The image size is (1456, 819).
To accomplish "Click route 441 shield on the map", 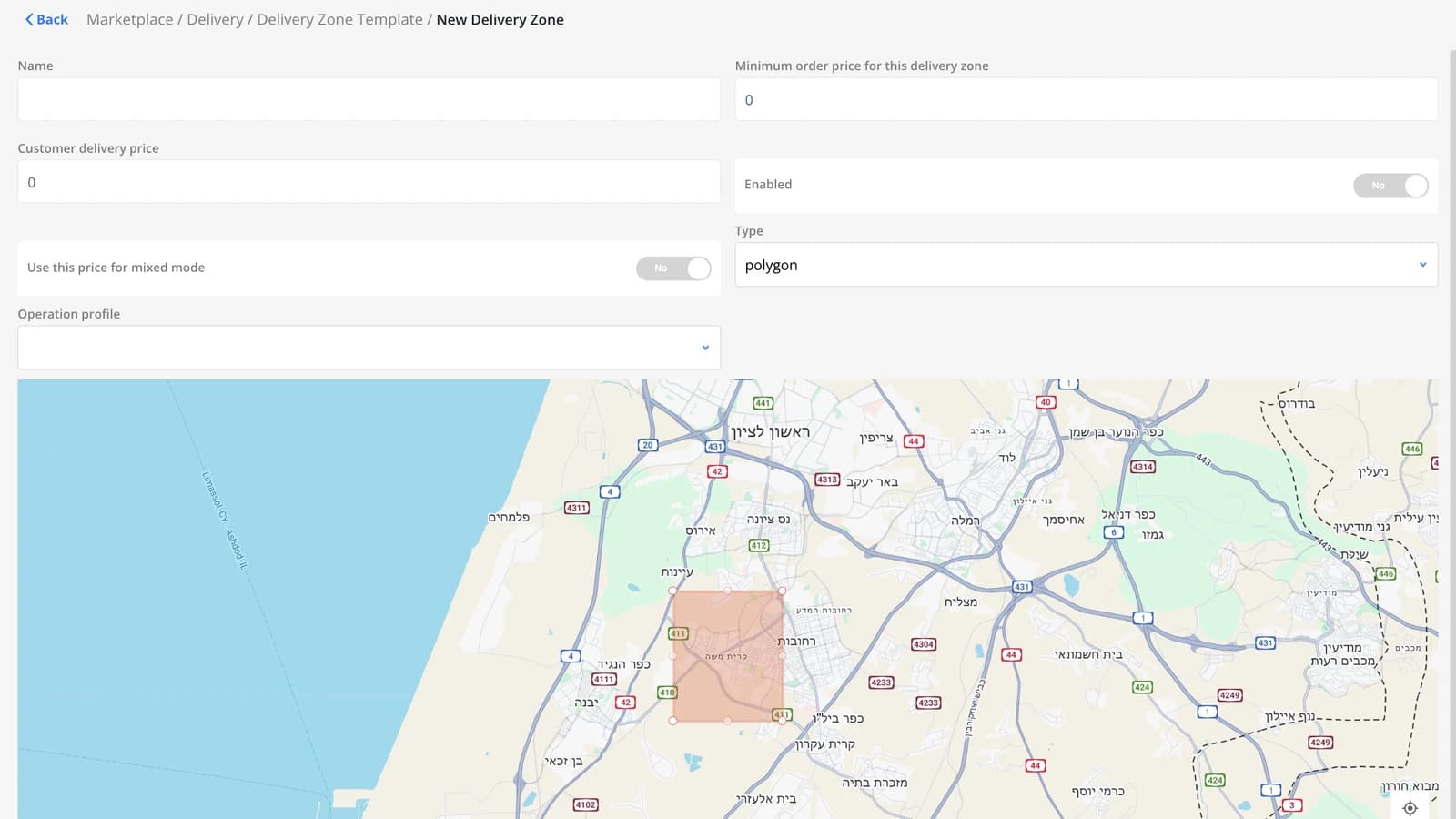I will coord(763,403).
